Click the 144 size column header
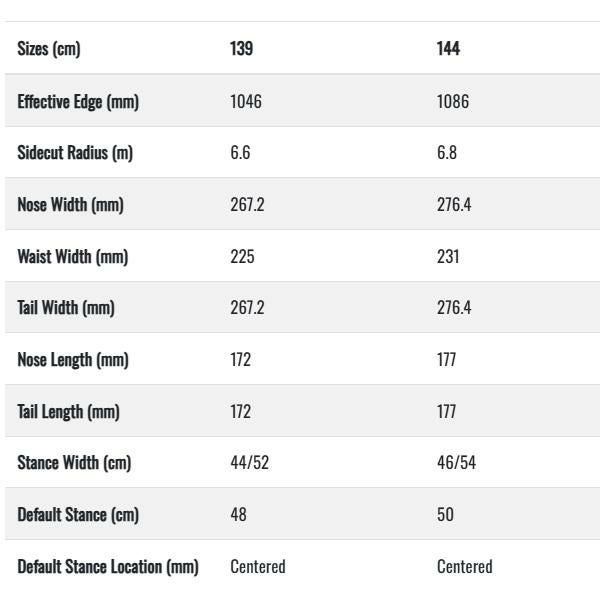Screen dimensions: 600x600 click(x=448, y=49)
